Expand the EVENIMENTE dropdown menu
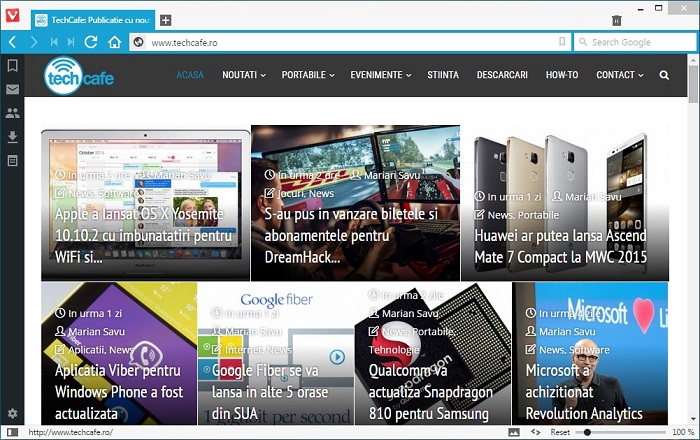Image resolution: width=700 pixels, height=440 pixels. (380, 75)
